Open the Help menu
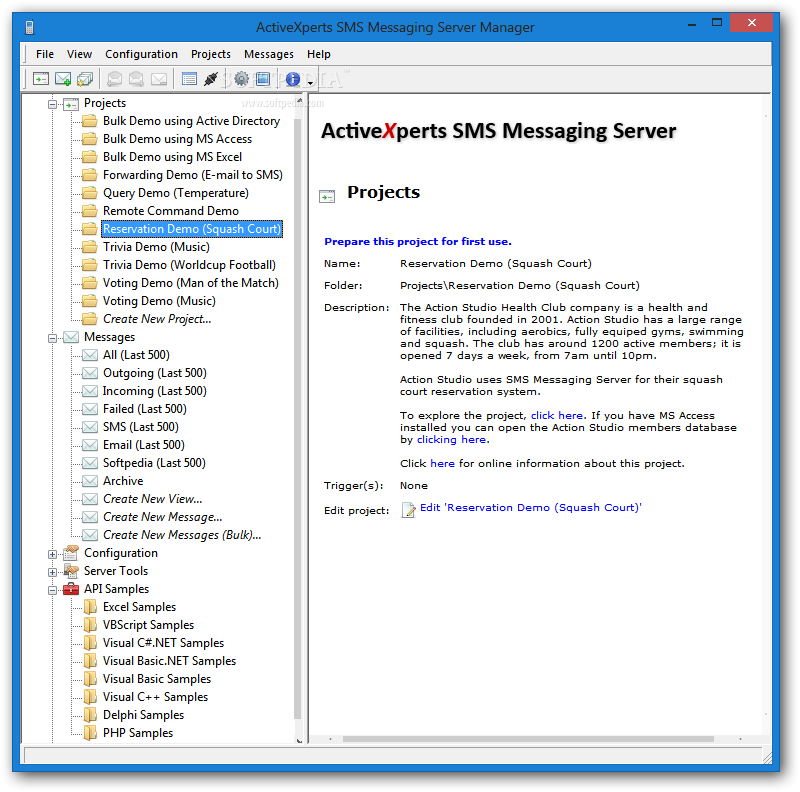 tap(318, 54)
